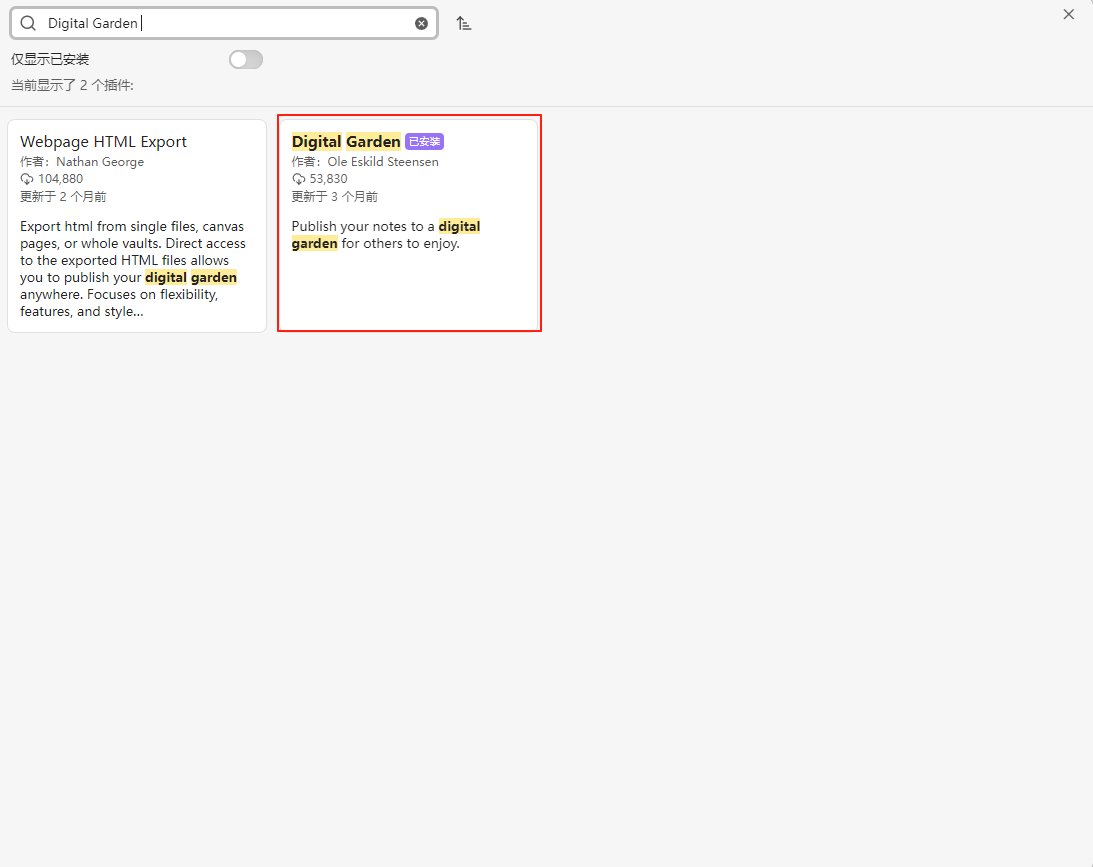The width and height of the screenshot is (1093, 867).
Task: Click the 已安装 badge on Digital Garden
Action: pos(424,142)
